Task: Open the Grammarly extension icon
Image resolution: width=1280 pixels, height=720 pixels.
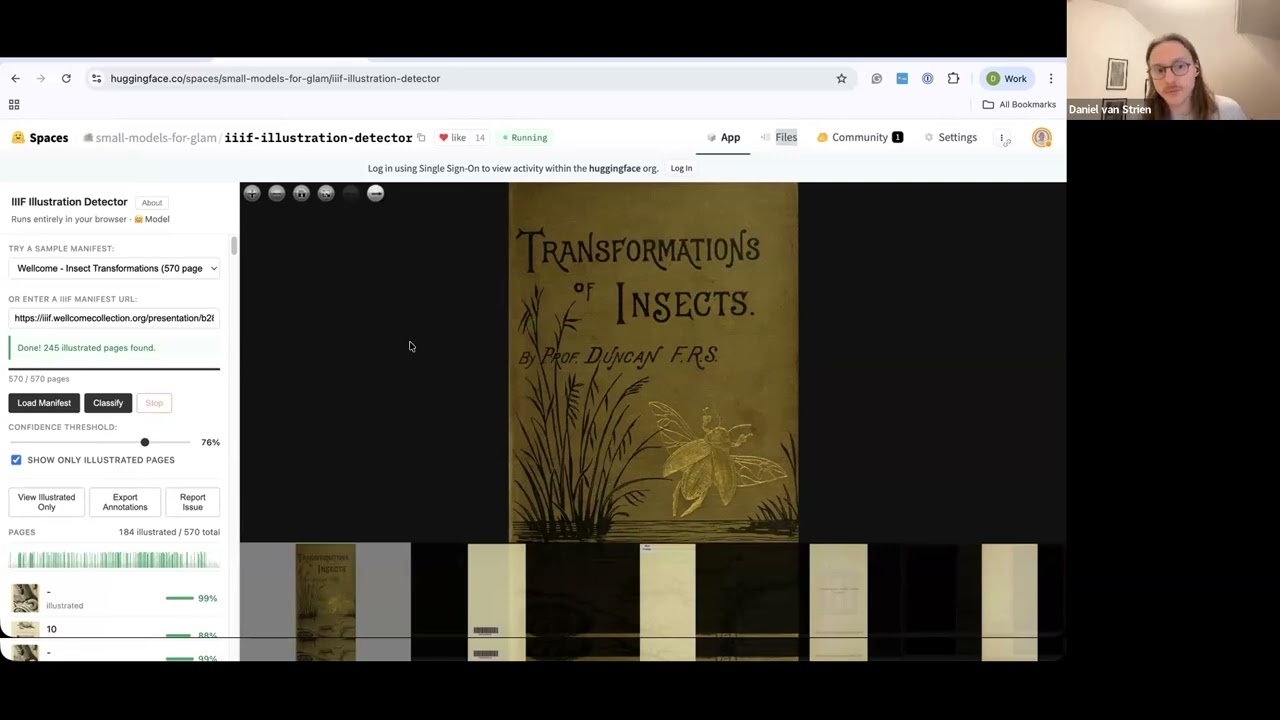Action: (x=877, y=78)
